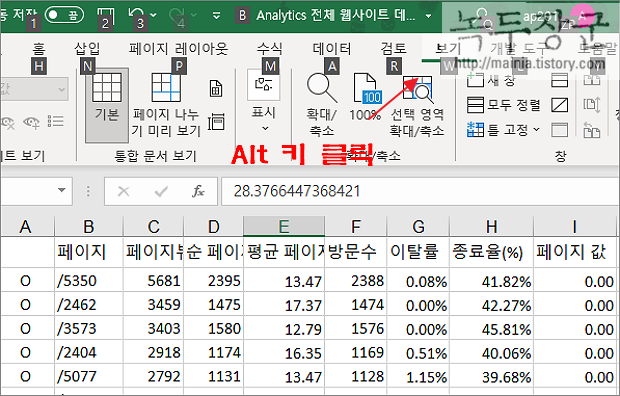Click the Hide window icon
Viewport: 620px width, 396px height.
[560, 105]
